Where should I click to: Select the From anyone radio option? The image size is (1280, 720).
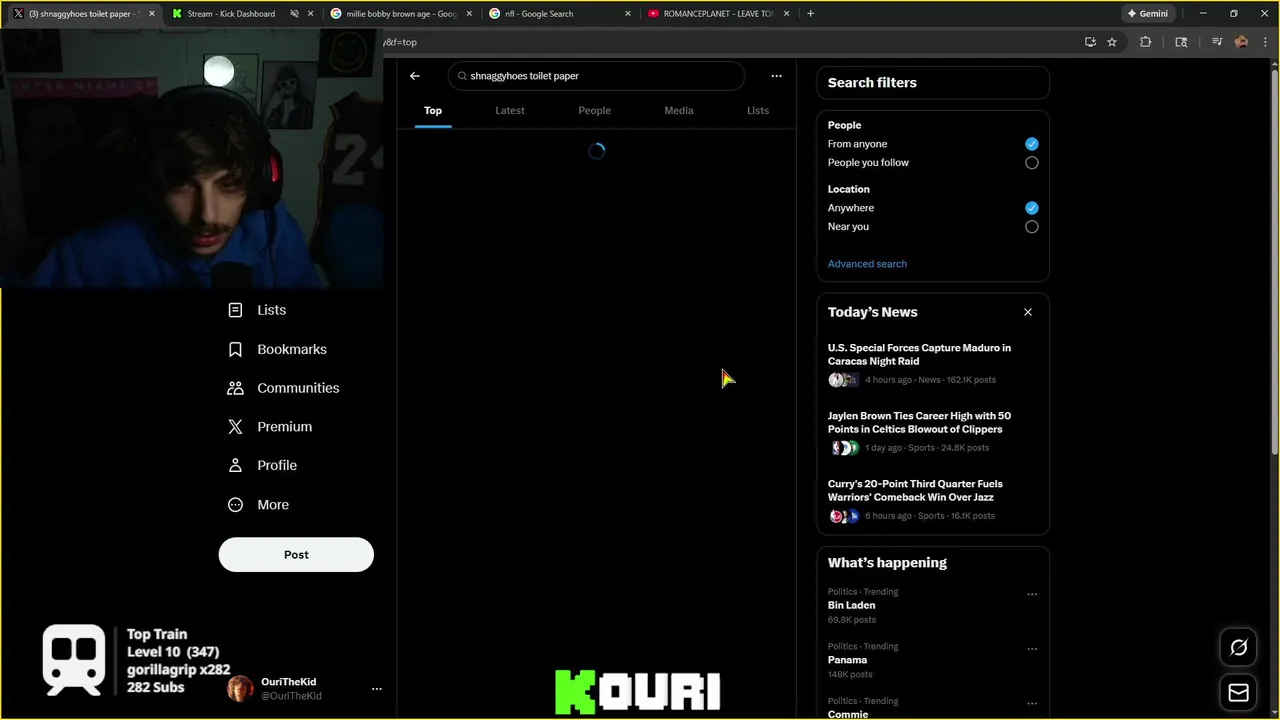pyautogui.click(x=1032, y=144)
